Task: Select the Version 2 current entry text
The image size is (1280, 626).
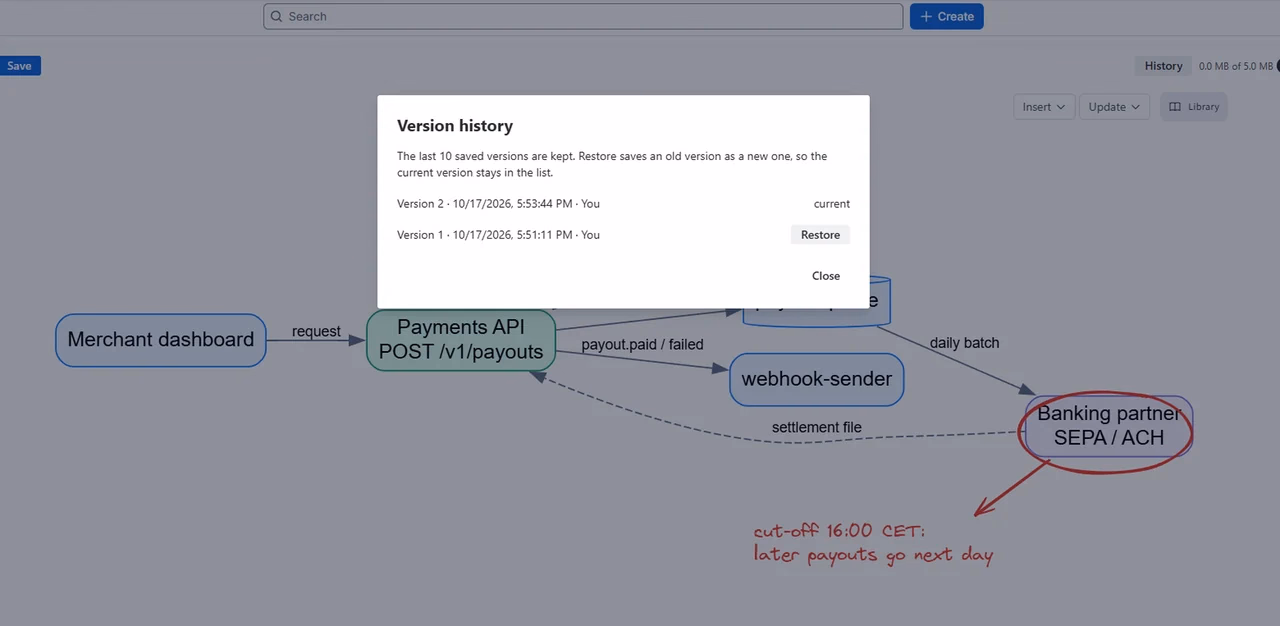Action: 498,204
